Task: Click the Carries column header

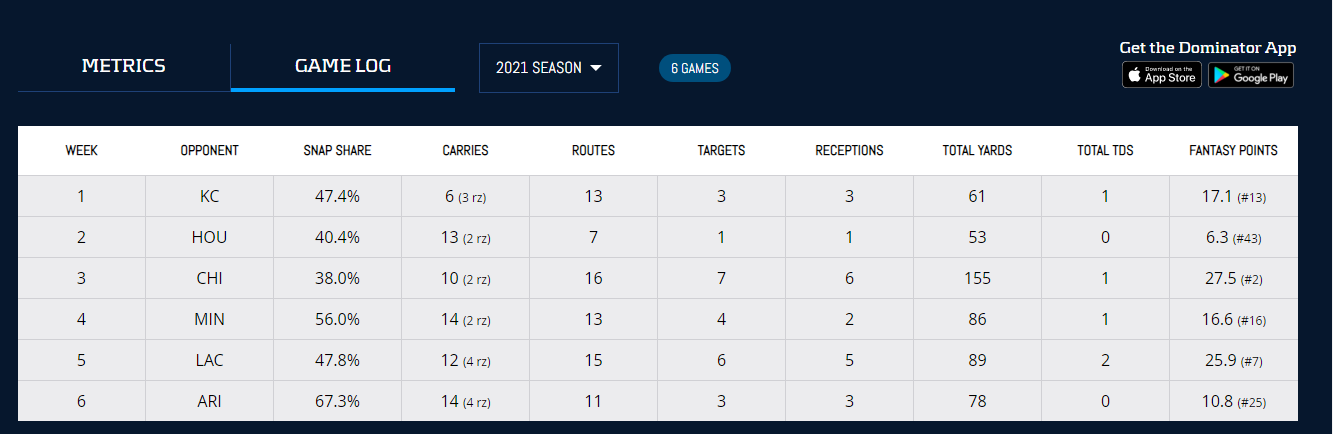Action: [465, 151]
